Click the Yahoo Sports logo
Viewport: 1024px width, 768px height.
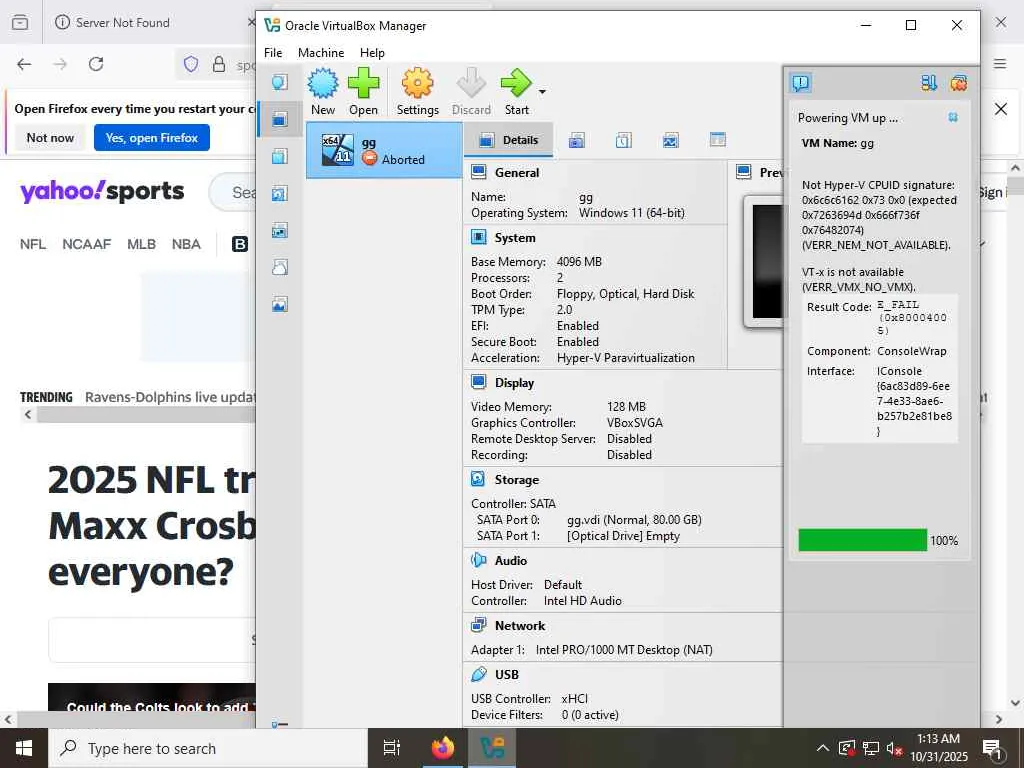point(102,191)
